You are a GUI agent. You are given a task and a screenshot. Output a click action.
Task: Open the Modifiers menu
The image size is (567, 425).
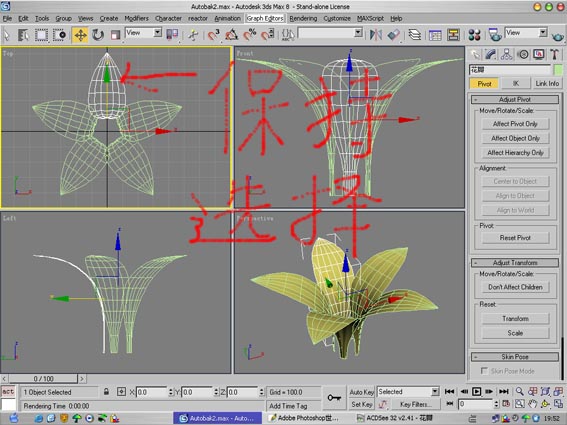[136, 18]
